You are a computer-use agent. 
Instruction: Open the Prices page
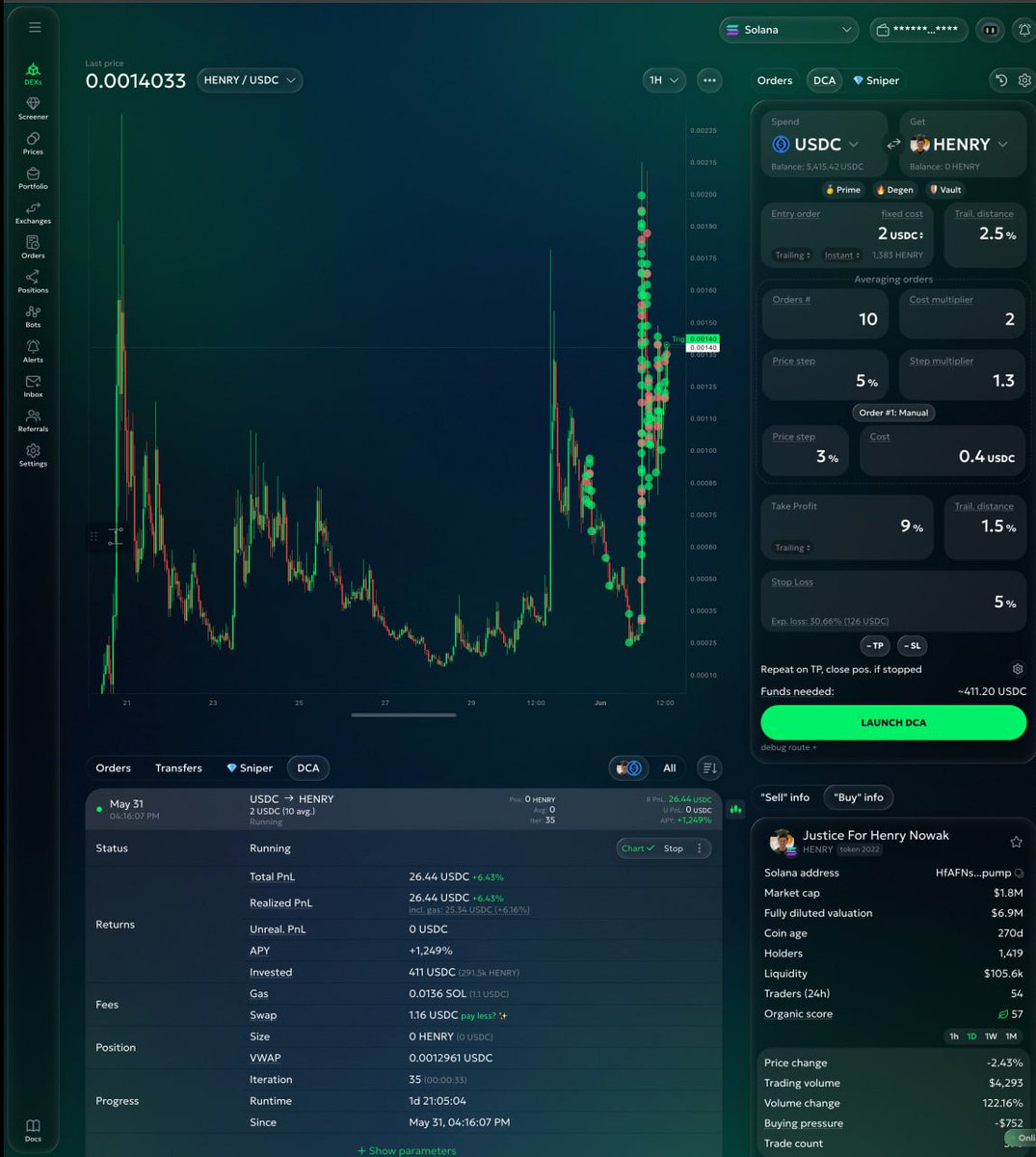(33, 143)
